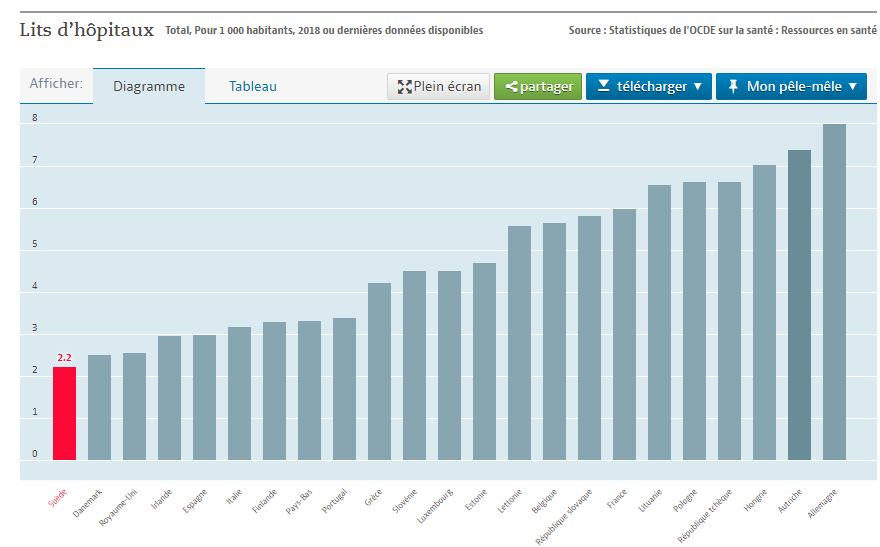Click the France axis label

coord(617,499)
